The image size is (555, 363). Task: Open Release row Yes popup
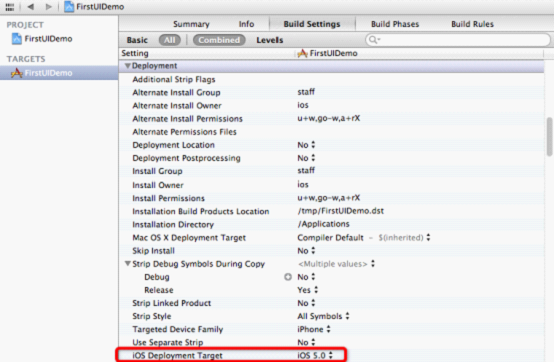(308, 290)
